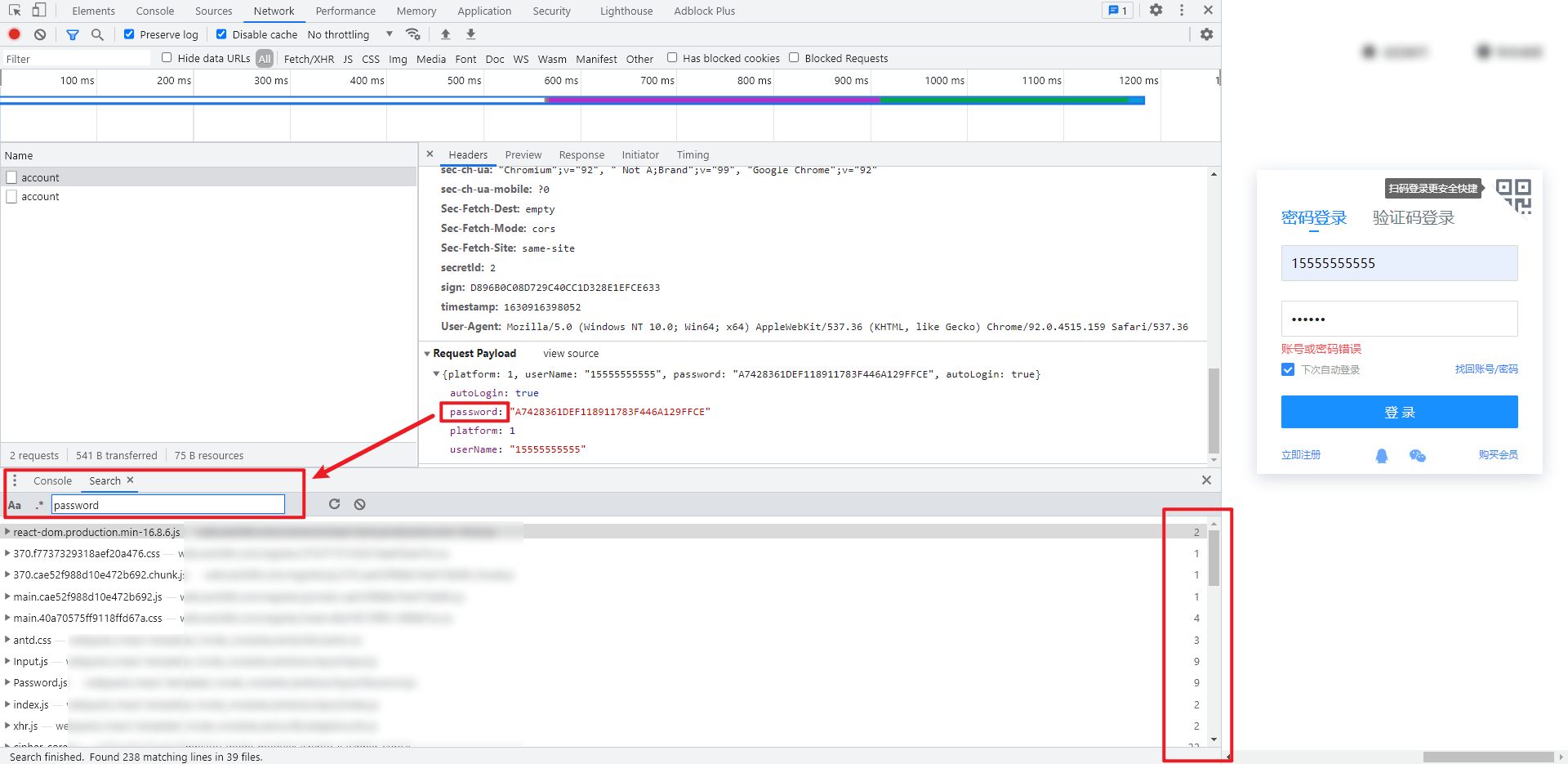The height and width of the screenshot is (764, 1568).
Task: Open the Console tab in top bar
Action: (154, 11)
